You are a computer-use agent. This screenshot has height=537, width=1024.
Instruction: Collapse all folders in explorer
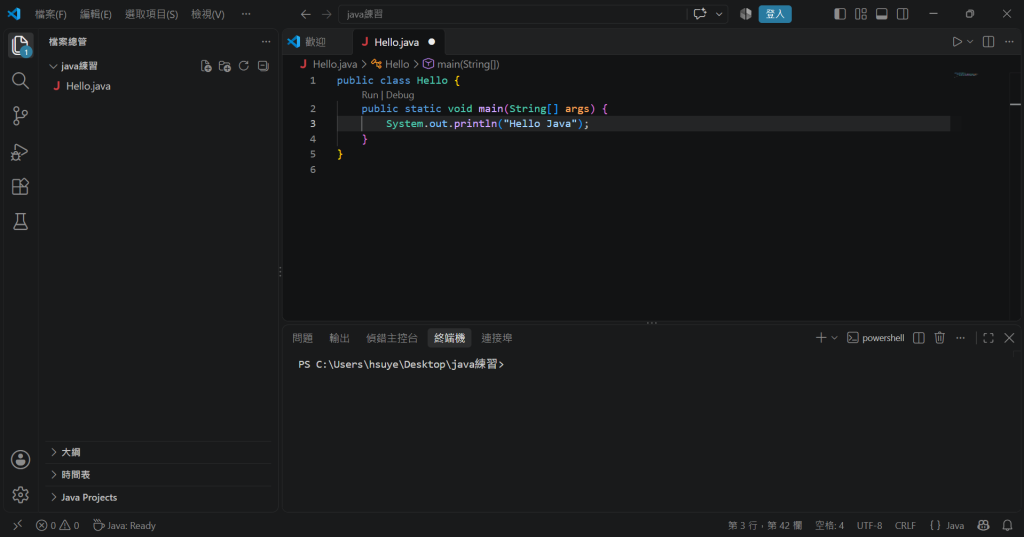pyautogui.click(x=263, y=66)
